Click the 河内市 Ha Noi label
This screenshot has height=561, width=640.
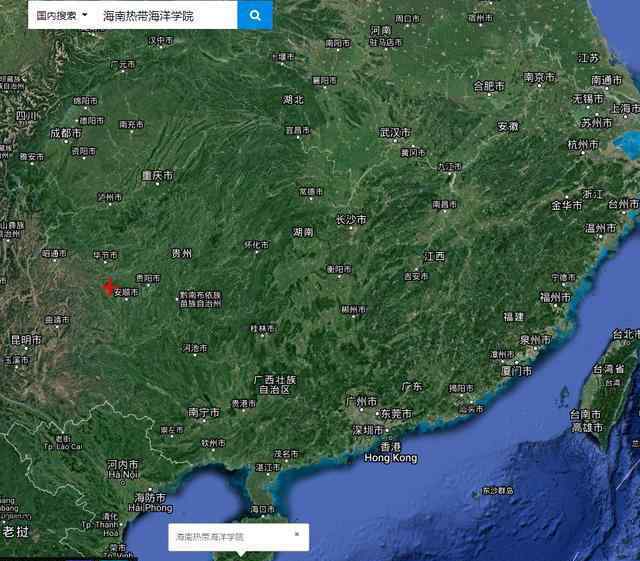(x=123, y=469)
